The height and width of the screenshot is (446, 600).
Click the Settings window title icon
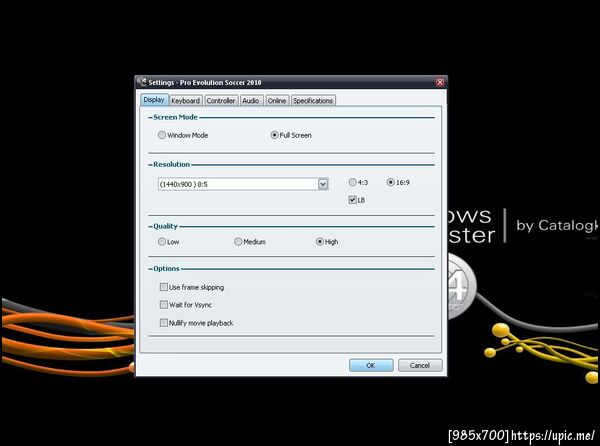pos(142,82)
